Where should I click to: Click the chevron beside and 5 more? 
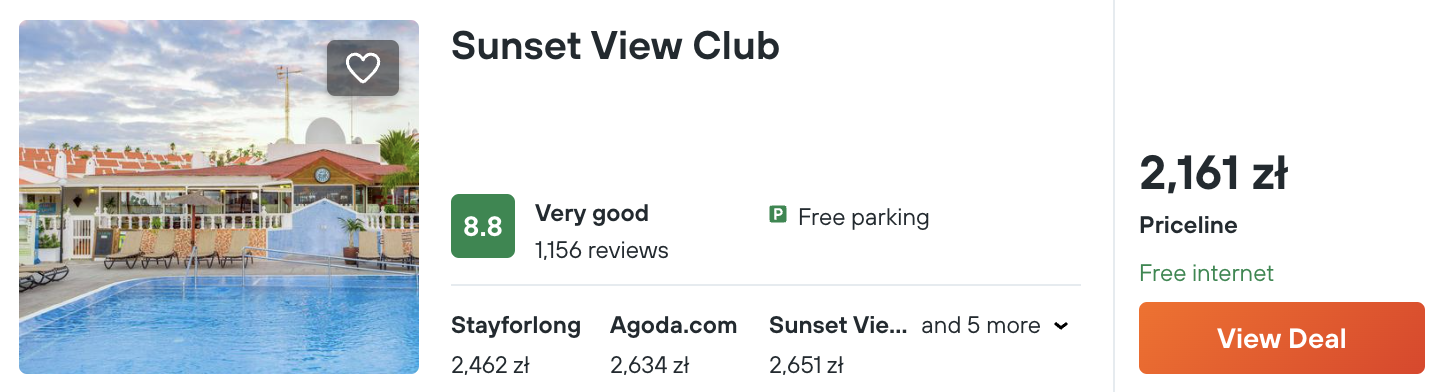1061,326
